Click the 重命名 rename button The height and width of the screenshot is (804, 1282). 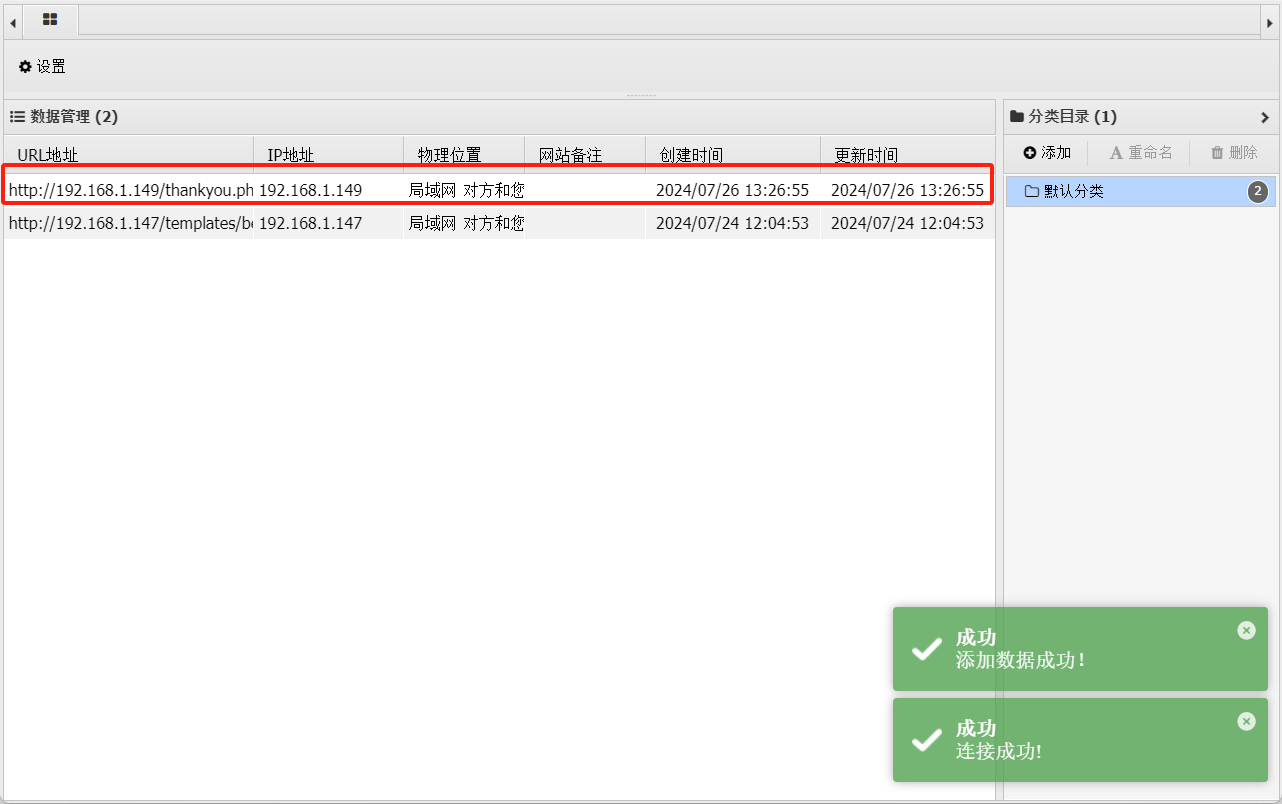tap(1141, 153)
